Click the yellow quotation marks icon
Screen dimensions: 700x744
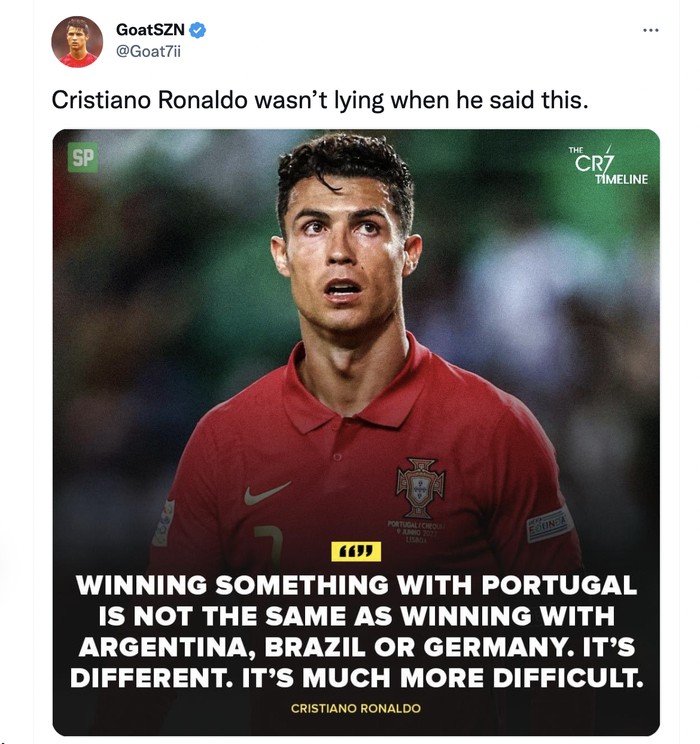pyautogui.click(x=357, y=551)
